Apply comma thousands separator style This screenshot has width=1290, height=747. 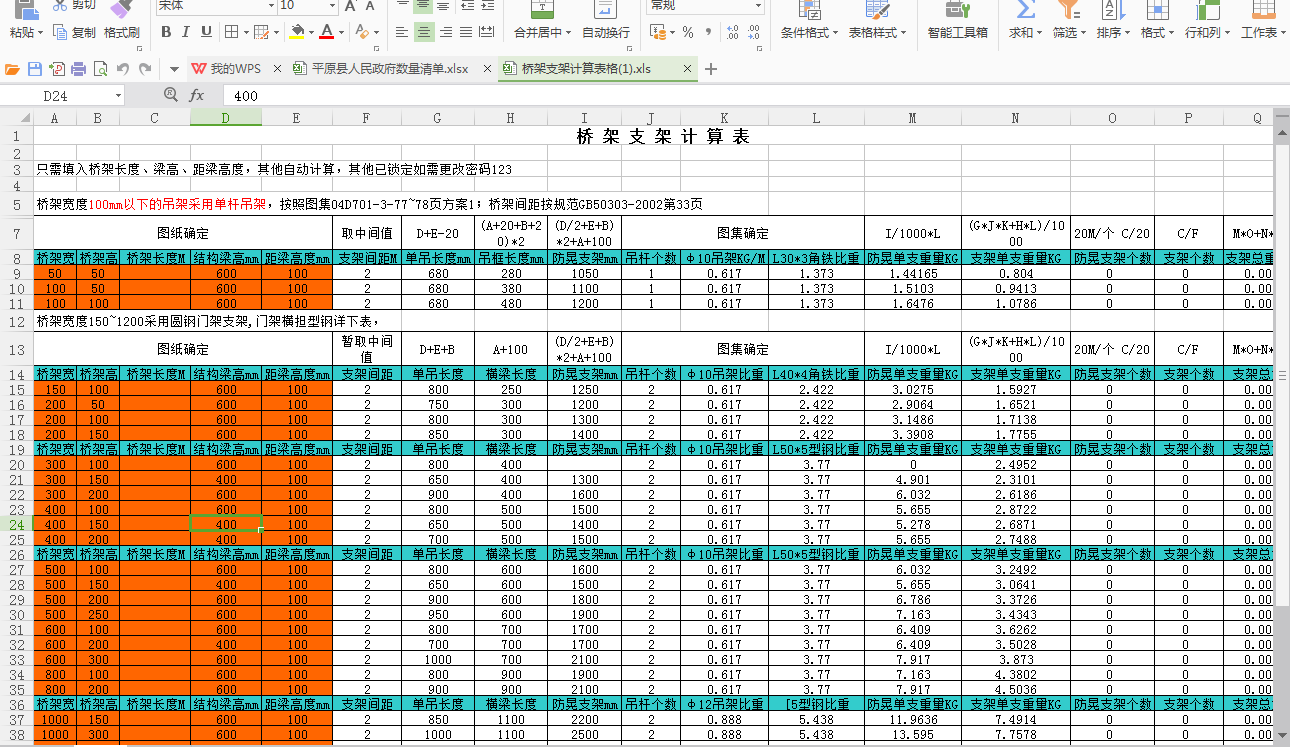point(709,32)
